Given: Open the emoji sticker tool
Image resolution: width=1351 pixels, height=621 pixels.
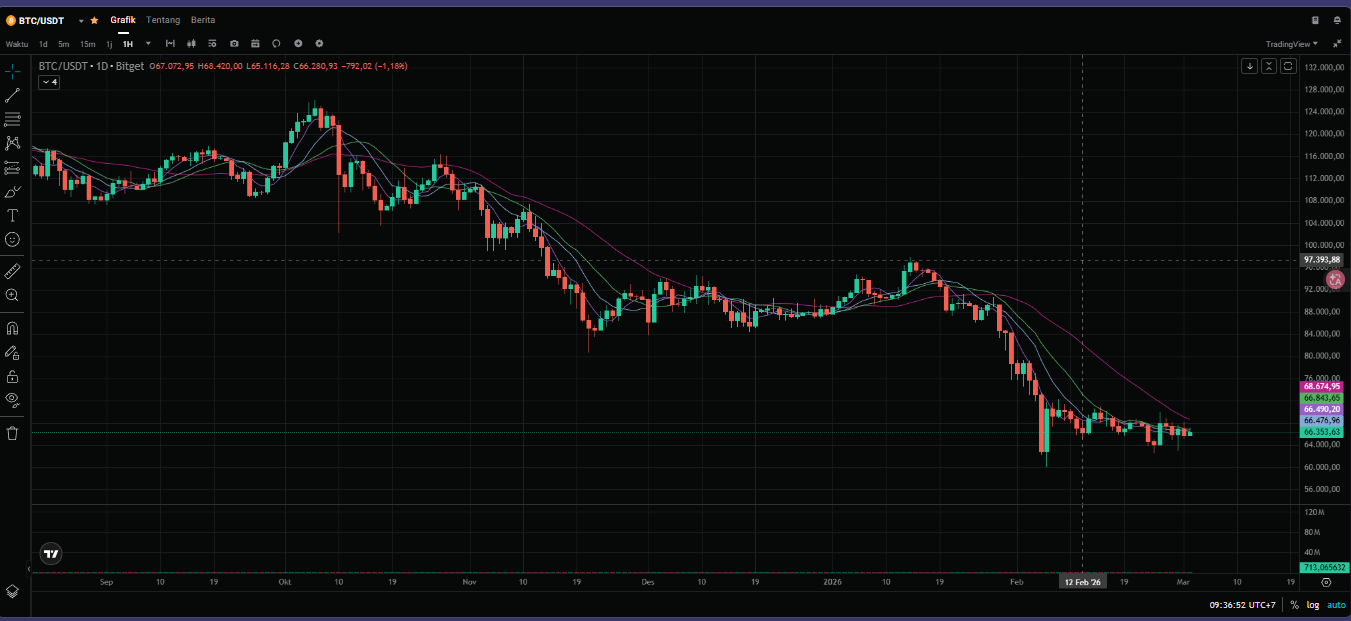Looking at the screenshot, I should click(x=12, y=240).
